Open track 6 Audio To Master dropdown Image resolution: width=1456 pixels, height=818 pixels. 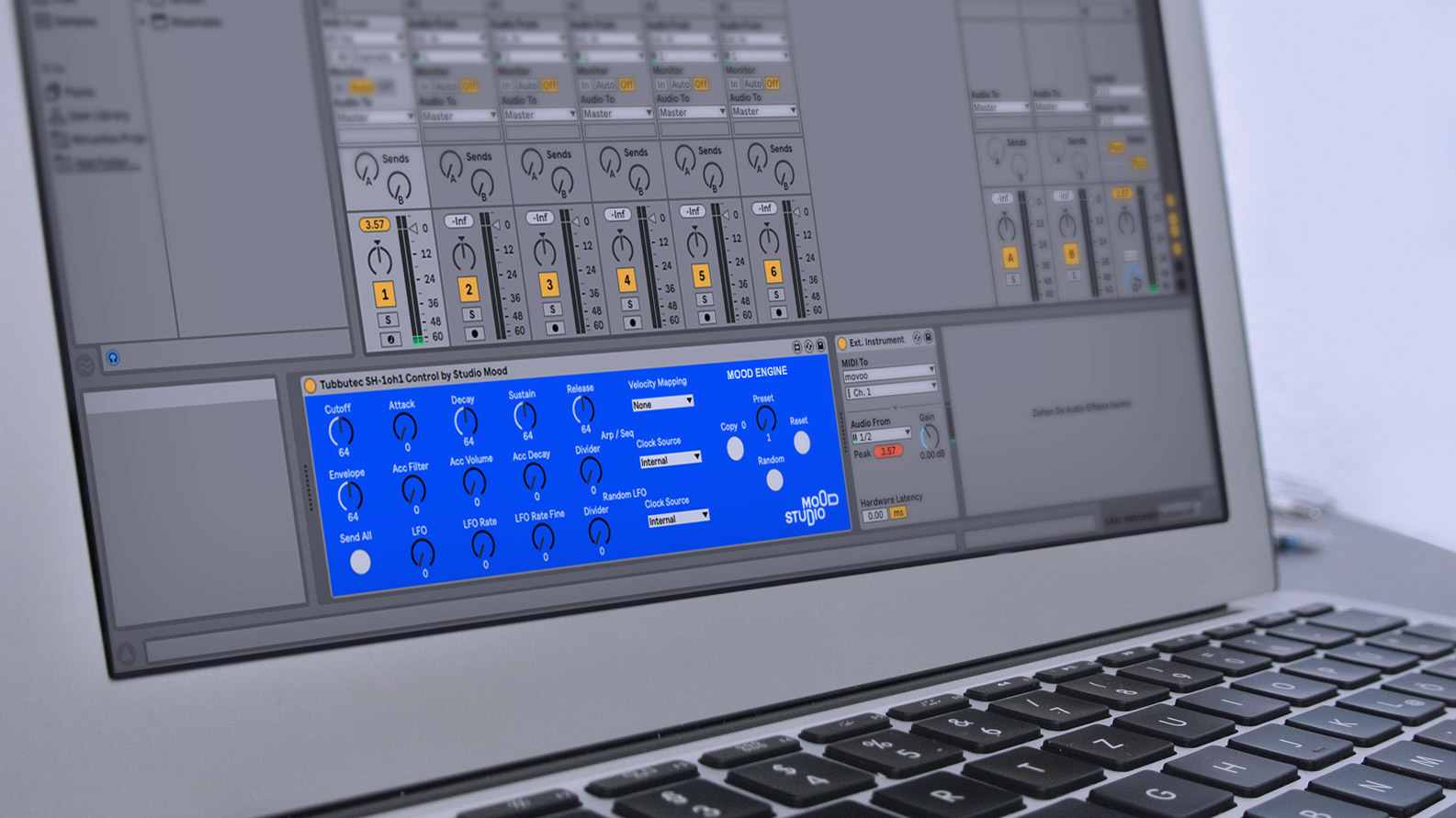[x=763, y=111]
